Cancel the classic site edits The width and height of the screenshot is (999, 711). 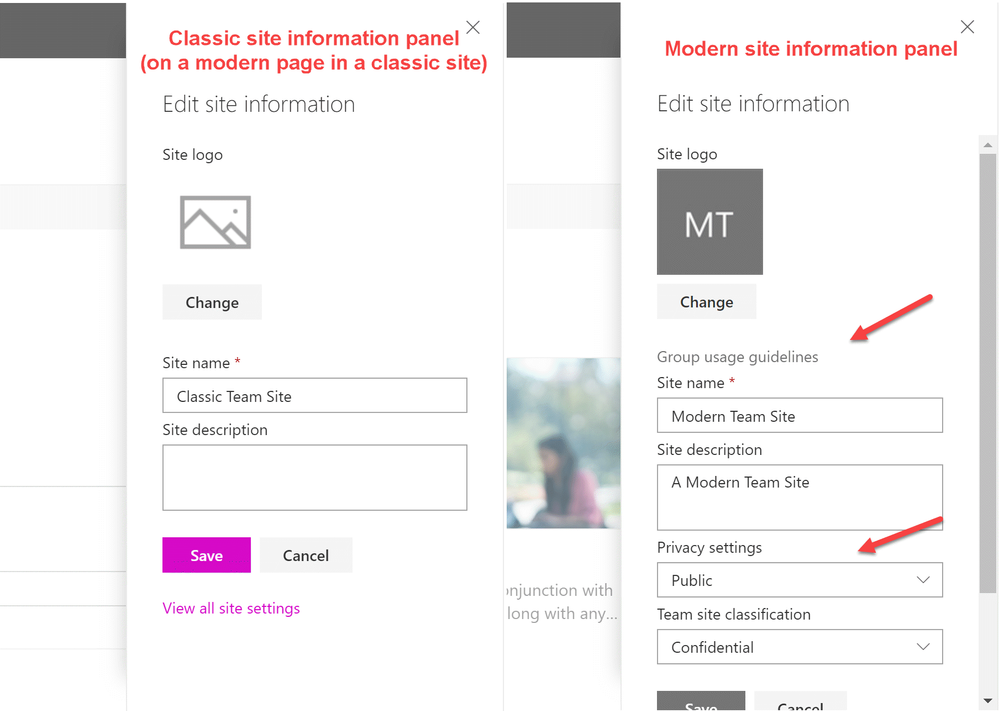306,555
